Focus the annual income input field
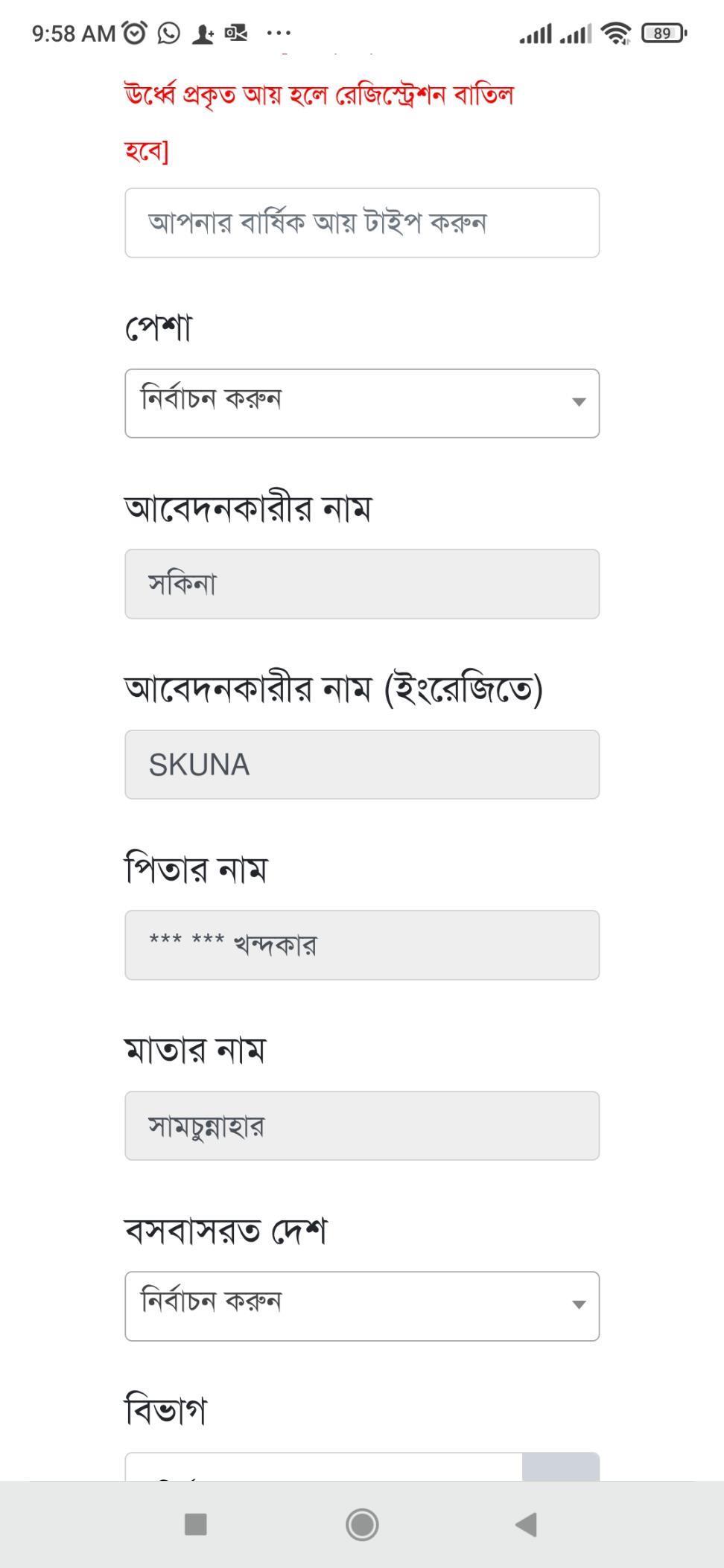Image resolution: width=724 pixels, height=1568 pixels. click(x=362, y=223)
